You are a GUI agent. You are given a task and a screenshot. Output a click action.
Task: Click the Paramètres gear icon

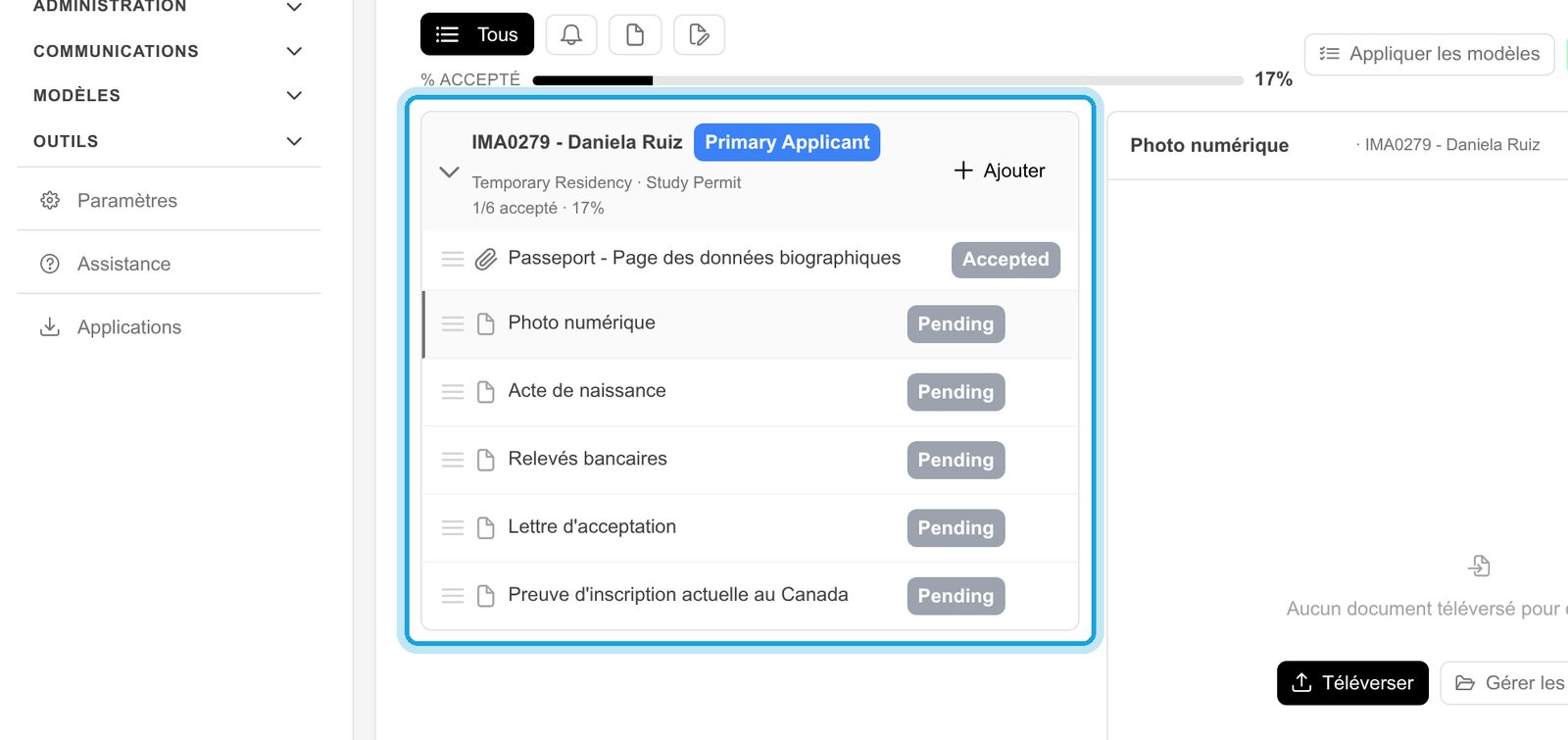(x=50, y=201)
